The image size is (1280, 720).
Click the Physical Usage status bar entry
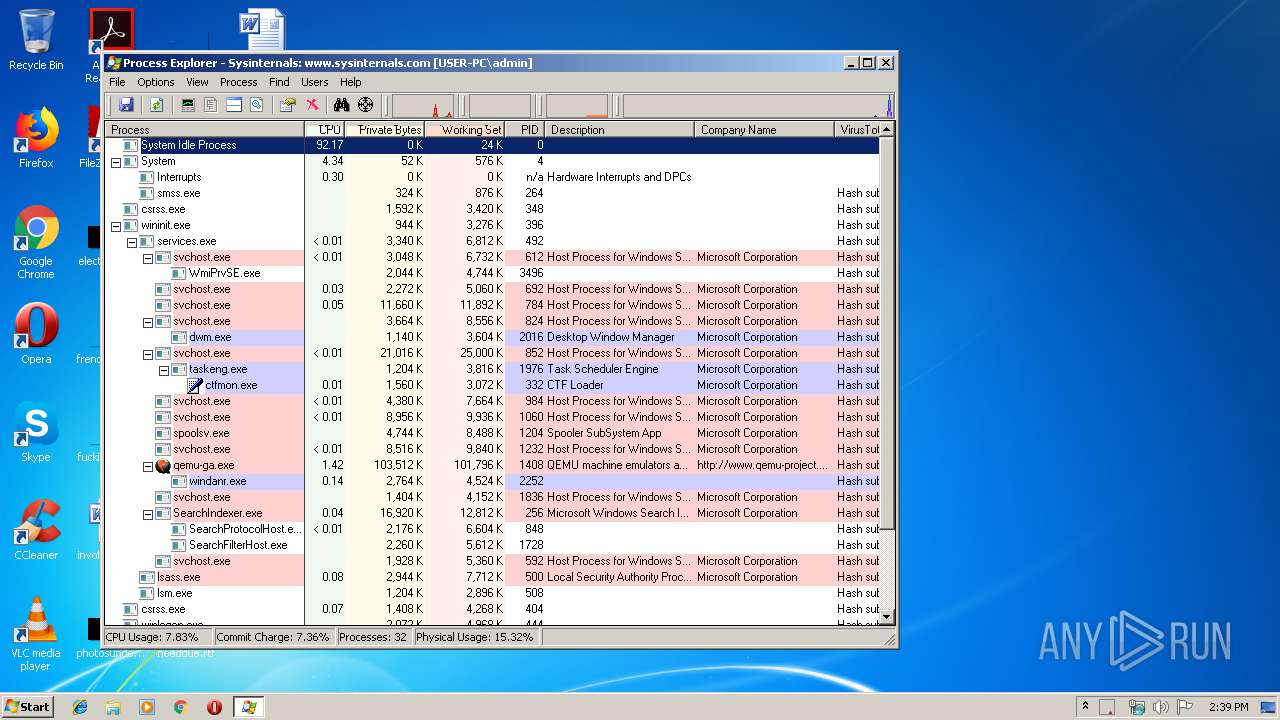pos(475,637)
